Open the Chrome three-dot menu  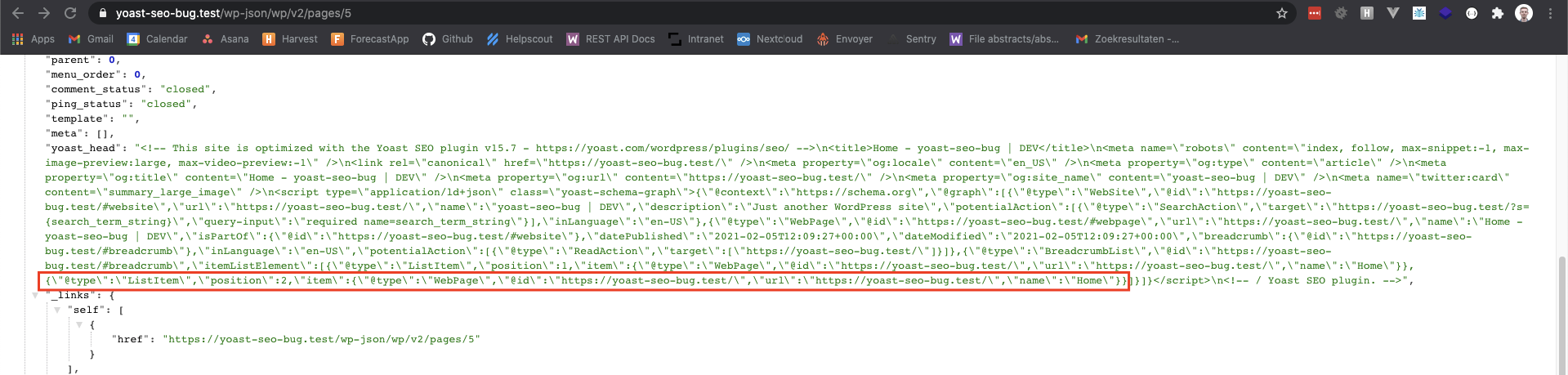(x=1550, y=13)
